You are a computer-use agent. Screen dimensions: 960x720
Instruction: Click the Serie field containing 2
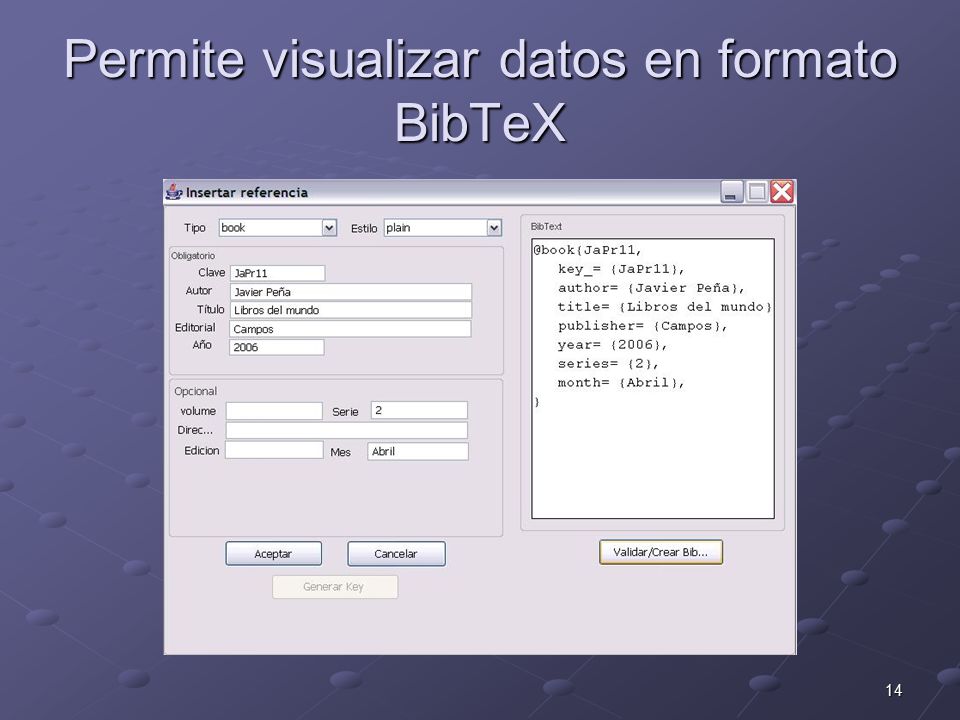(x=419, y=410)
